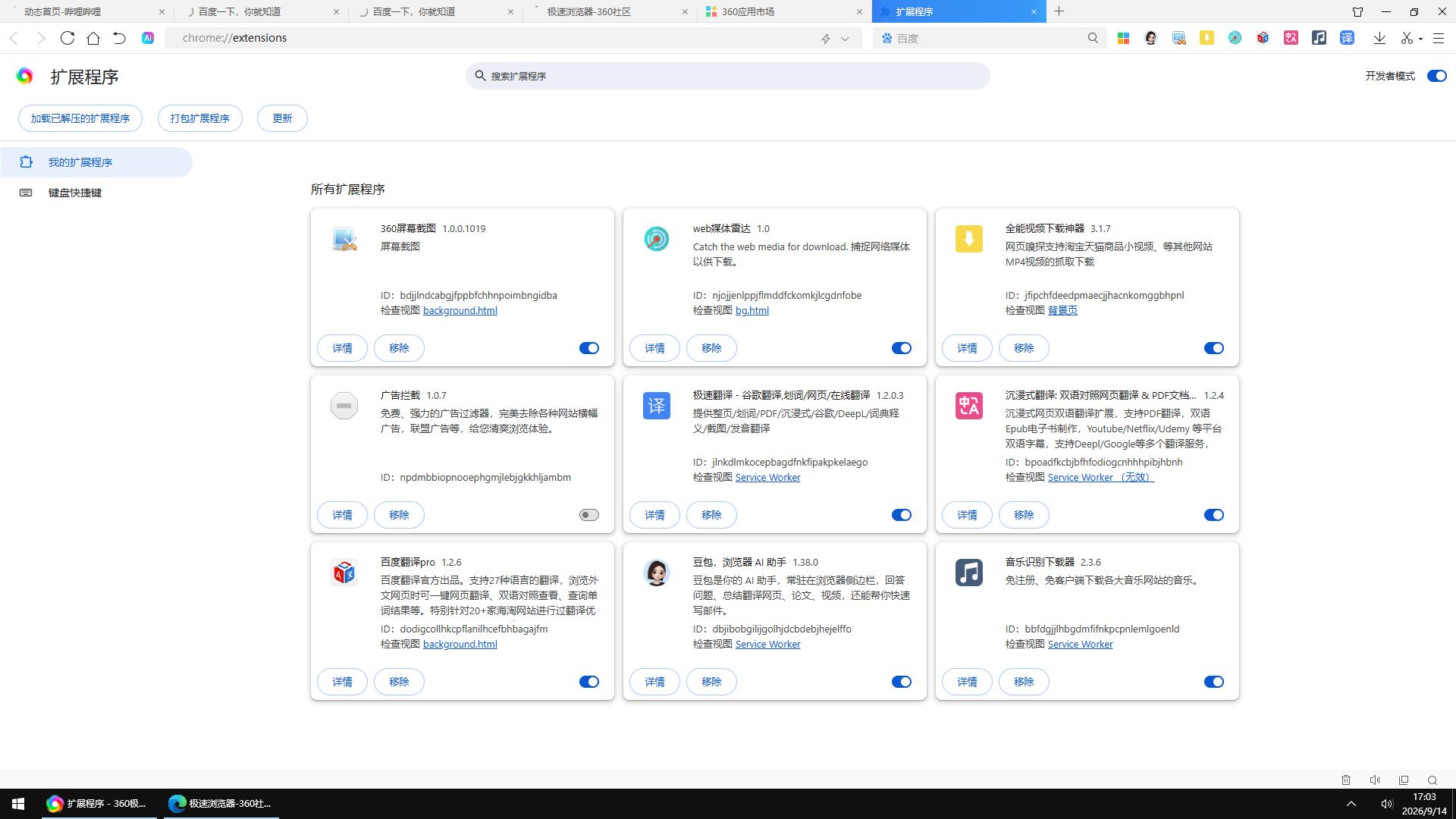Click the undo closed tab icon

point(119,38)
